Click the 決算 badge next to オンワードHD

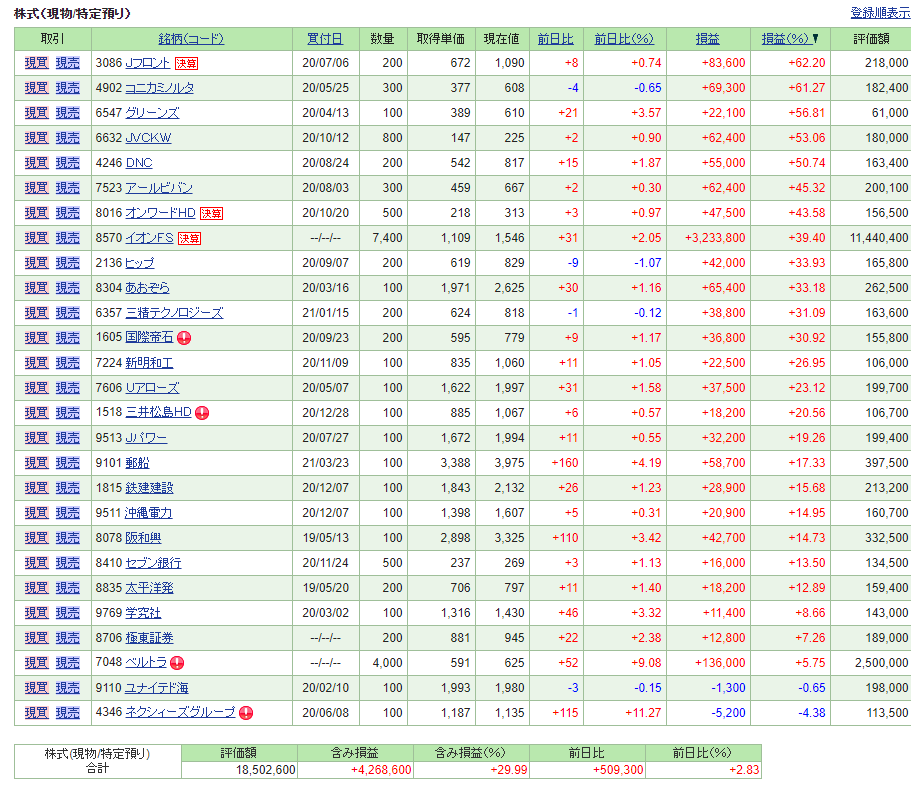211,214
